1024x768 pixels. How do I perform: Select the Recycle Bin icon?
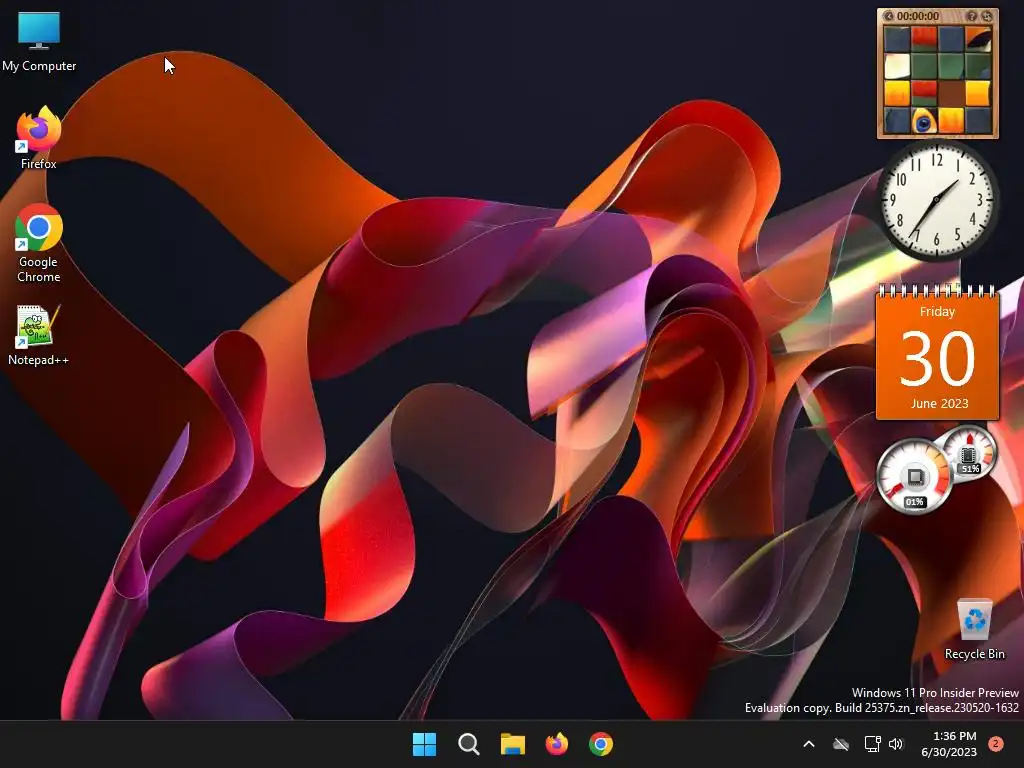(x=974, y=630)
